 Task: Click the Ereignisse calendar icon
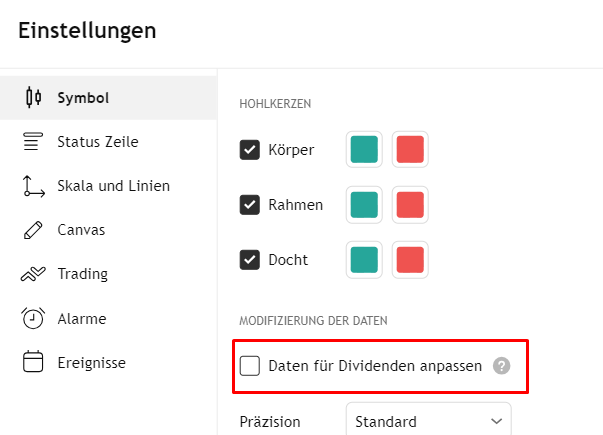(34, 363)
